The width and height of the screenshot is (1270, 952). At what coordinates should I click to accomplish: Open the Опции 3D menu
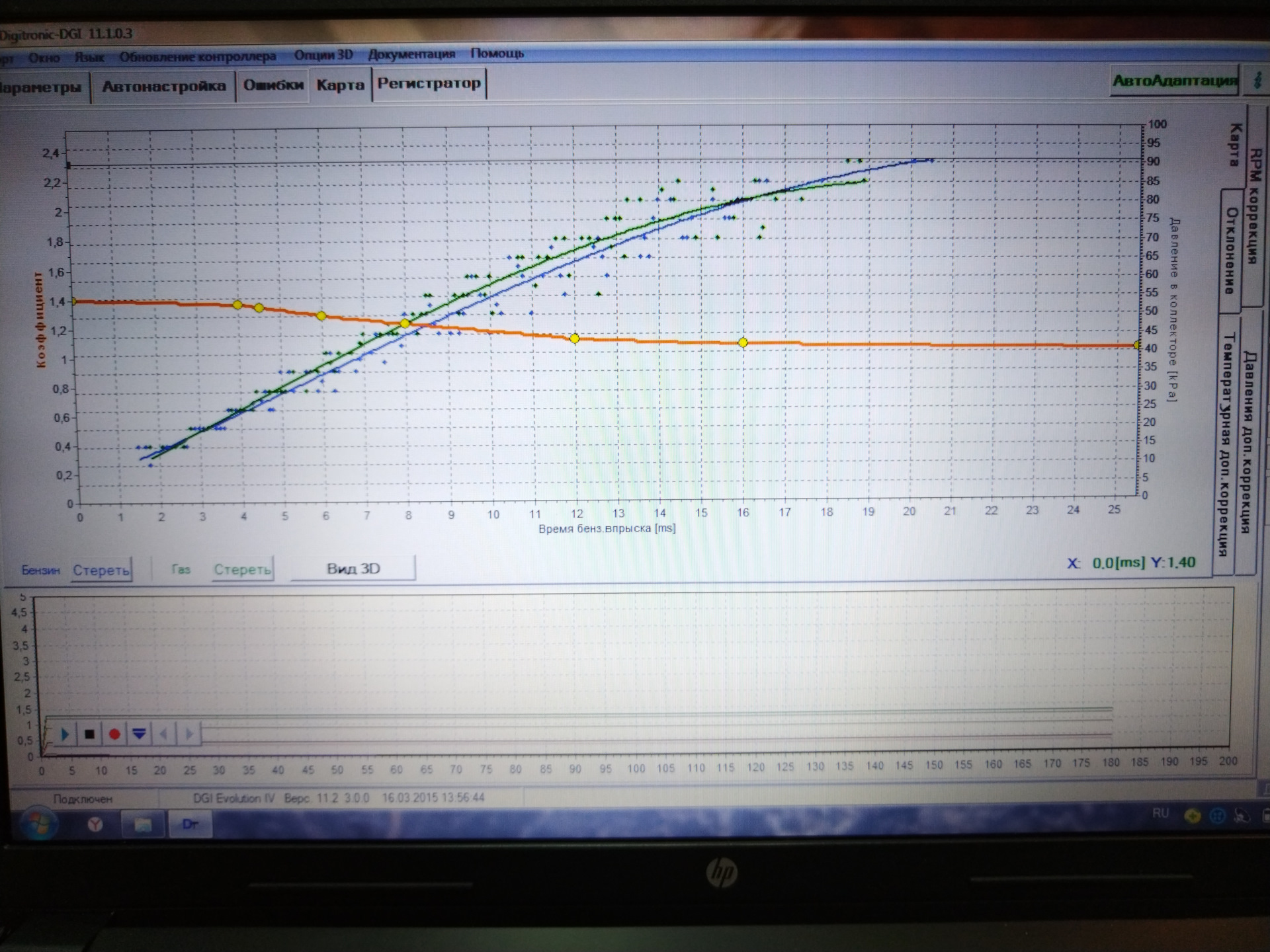323,55
